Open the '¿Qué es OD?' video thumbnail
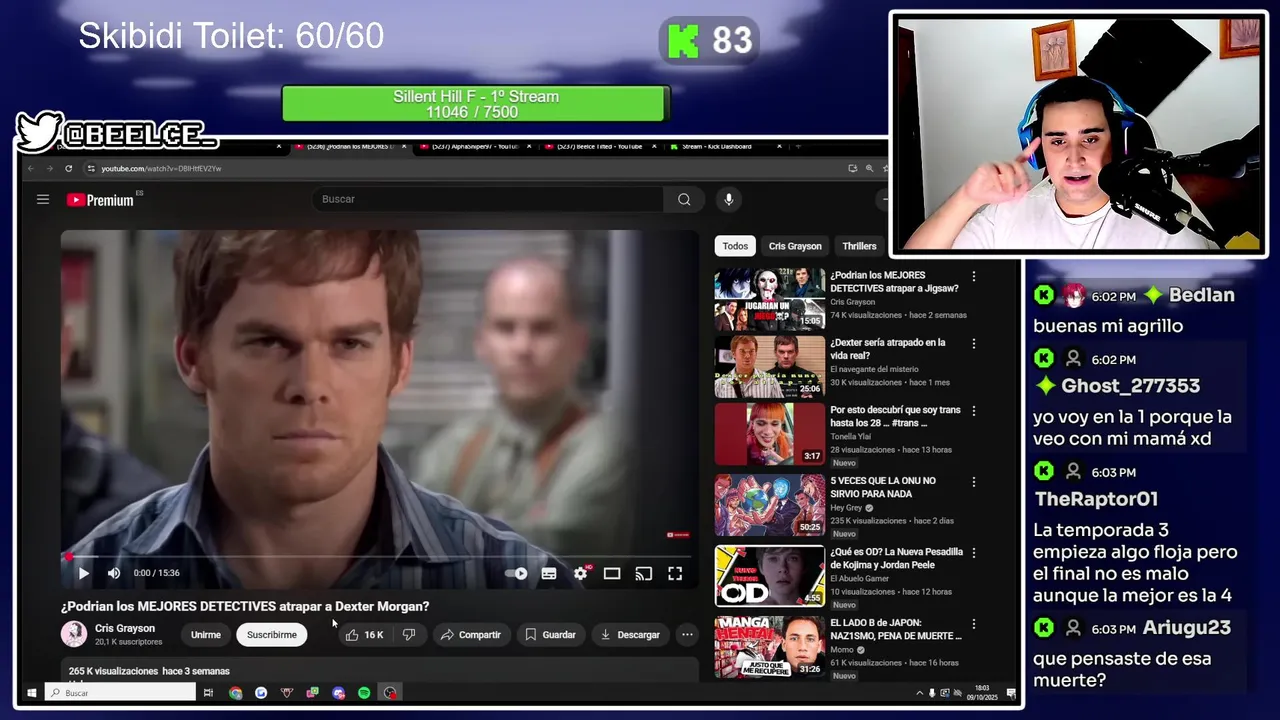 click(x=770, y=575)
